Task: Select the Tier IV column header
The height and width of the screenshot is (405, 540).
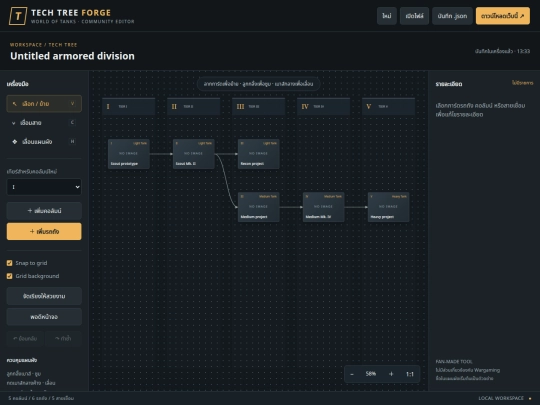Action: tap(323, 106)
